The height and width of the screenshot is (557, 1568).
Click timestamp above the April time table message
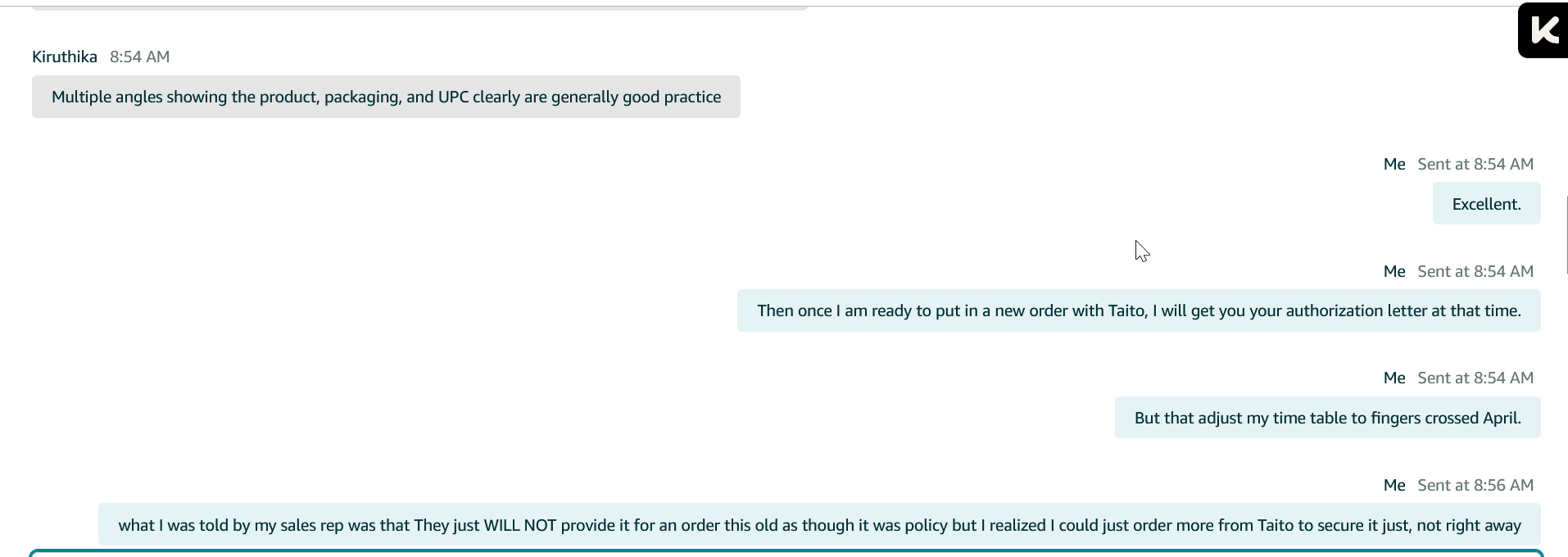[1475, 378]
